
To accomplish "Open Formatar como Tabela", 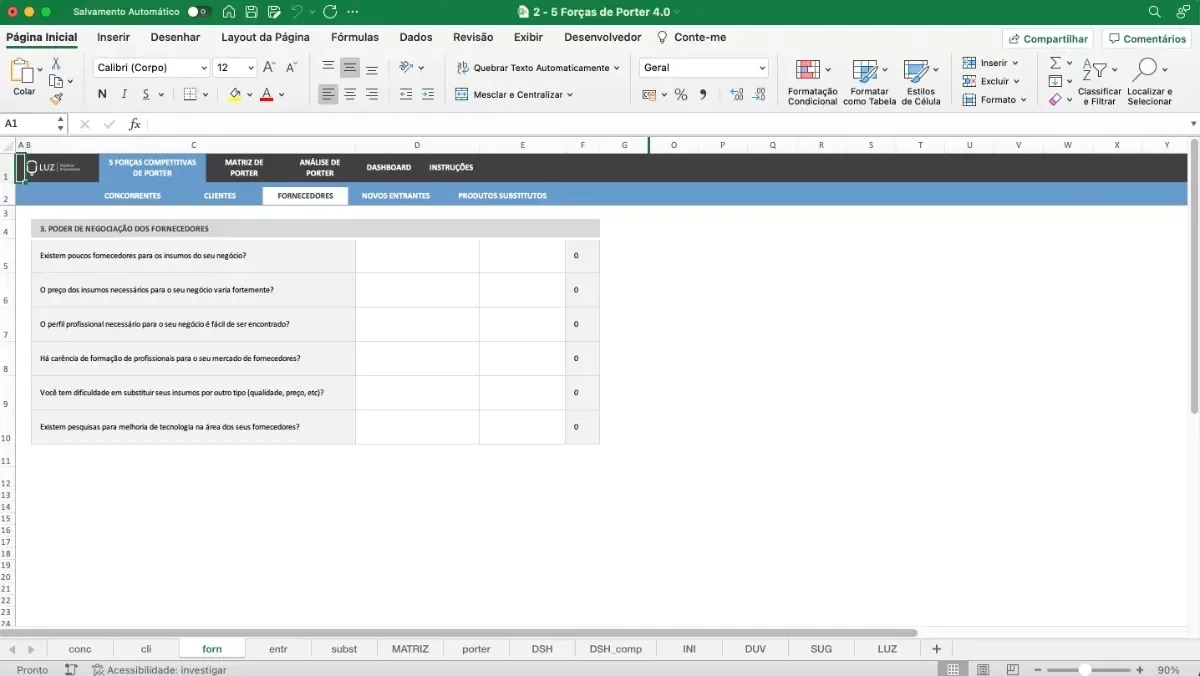I will [869, 82].
